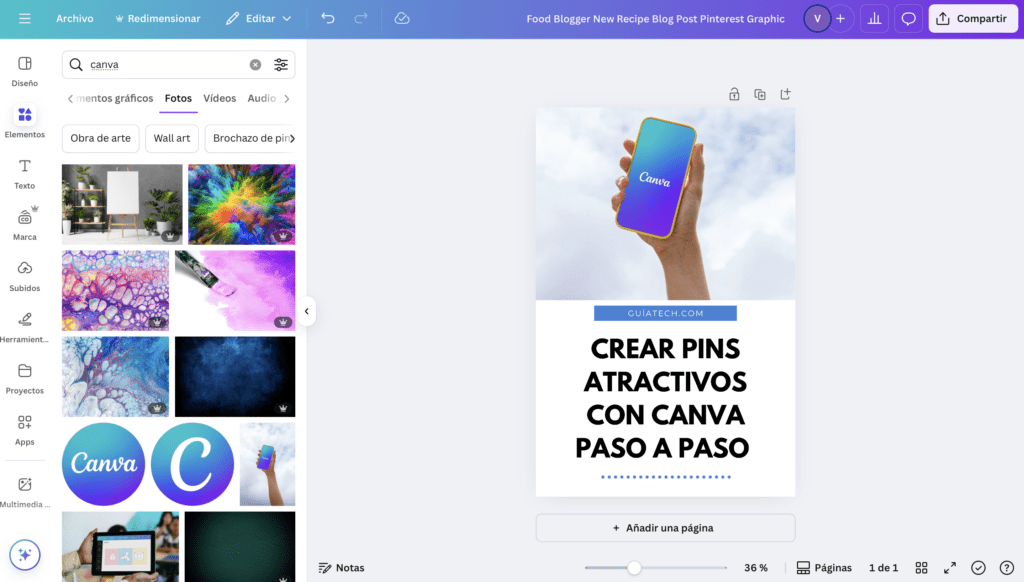Select the round C logo image
Screen dimensions: 1024x582
pos(192,464)
